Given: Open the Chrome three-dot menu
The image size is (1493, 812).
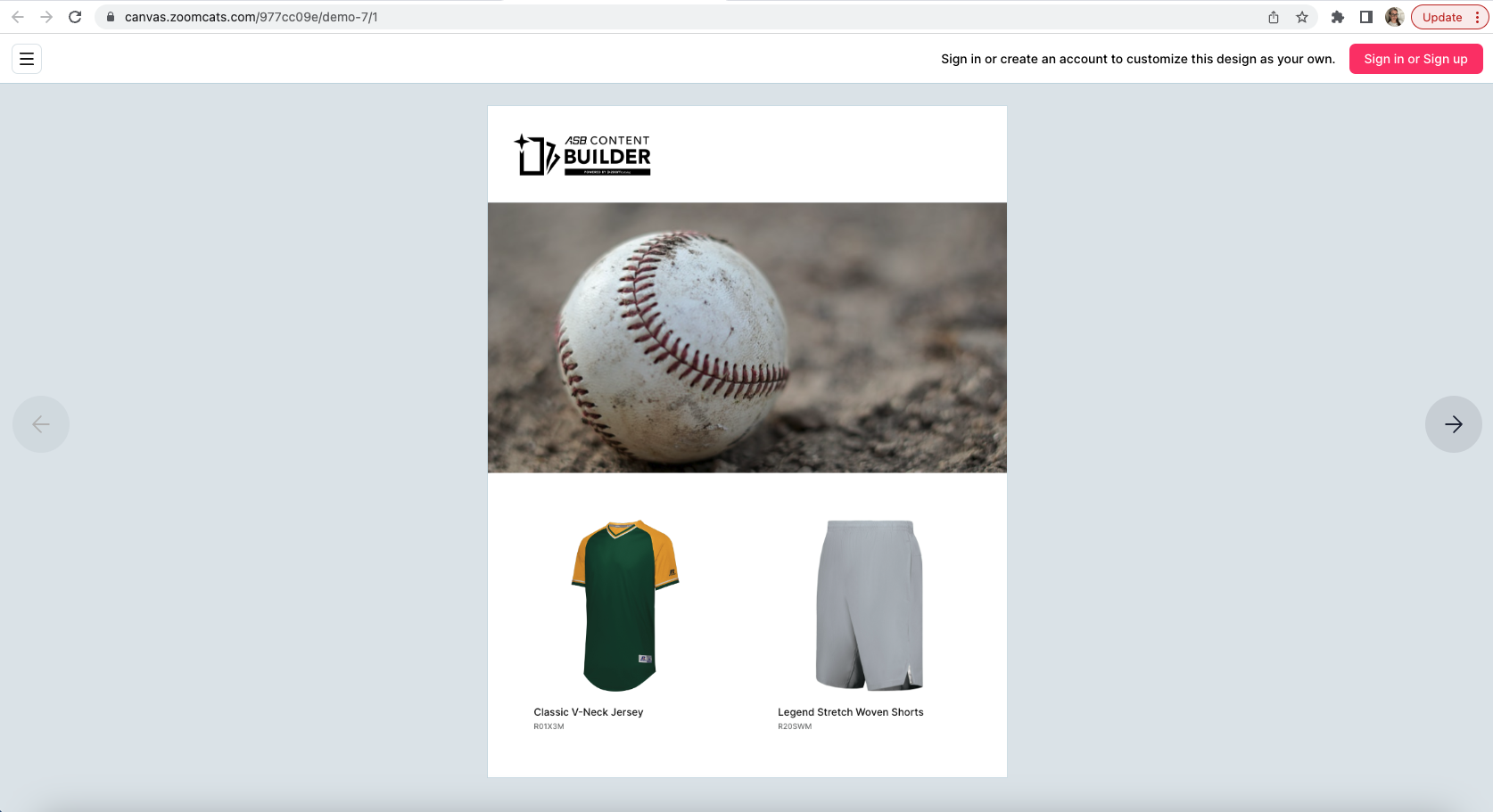Looking at the screenshot, I should (x=1477, y=17).
